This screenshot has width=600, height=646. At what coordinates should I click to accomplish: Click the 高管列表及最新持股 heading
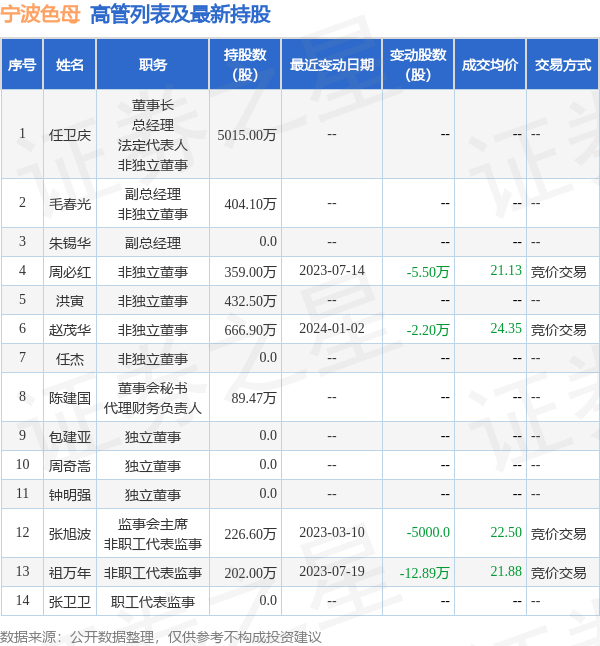click(x=180, y=14)
